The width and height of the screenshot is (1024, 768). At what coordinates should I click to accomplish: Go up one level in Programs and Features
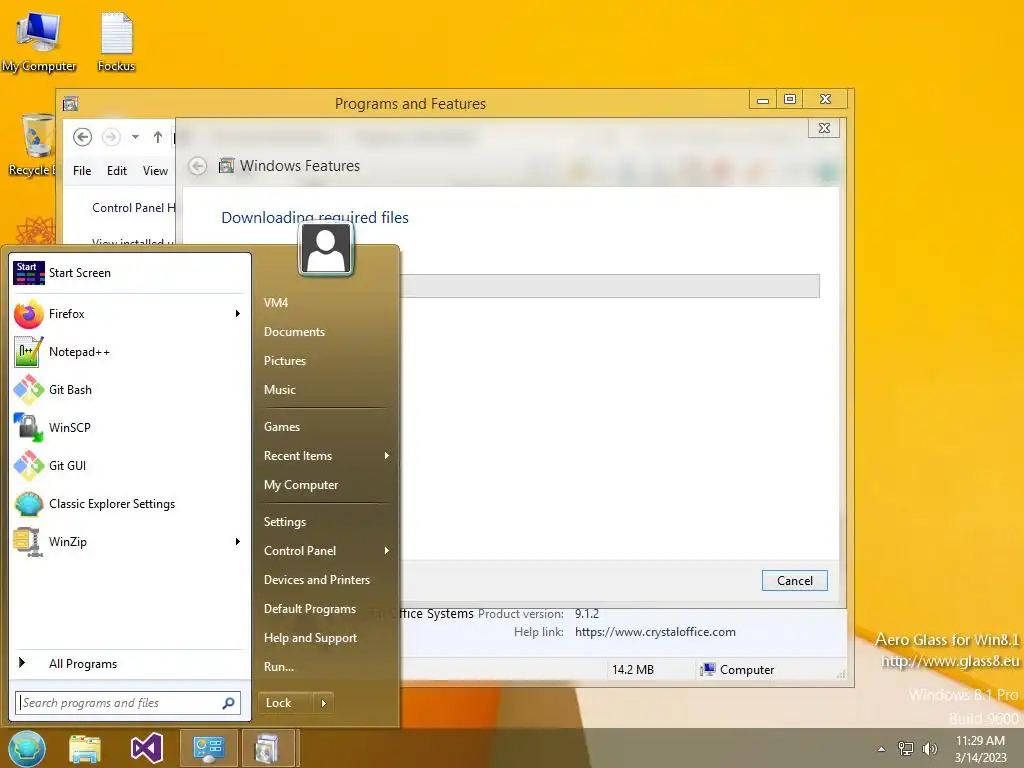[157, 137]
